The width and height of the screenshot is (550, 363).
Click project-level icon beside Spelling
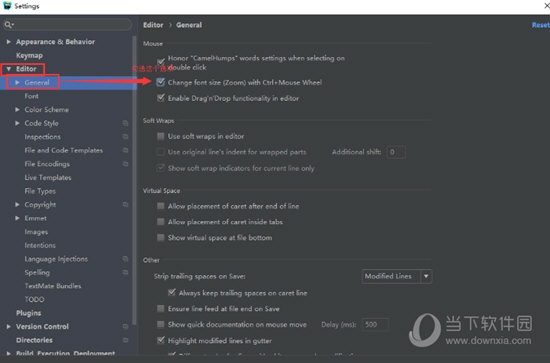125,272
